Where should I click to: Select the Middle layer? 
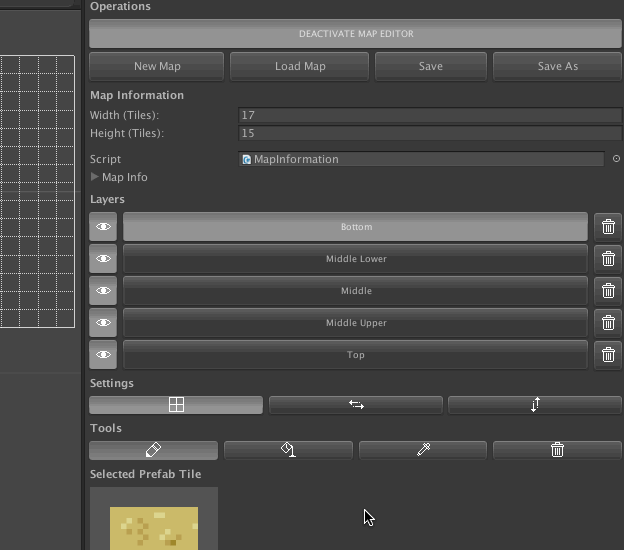pyautogui.click(x=356, y=291)
